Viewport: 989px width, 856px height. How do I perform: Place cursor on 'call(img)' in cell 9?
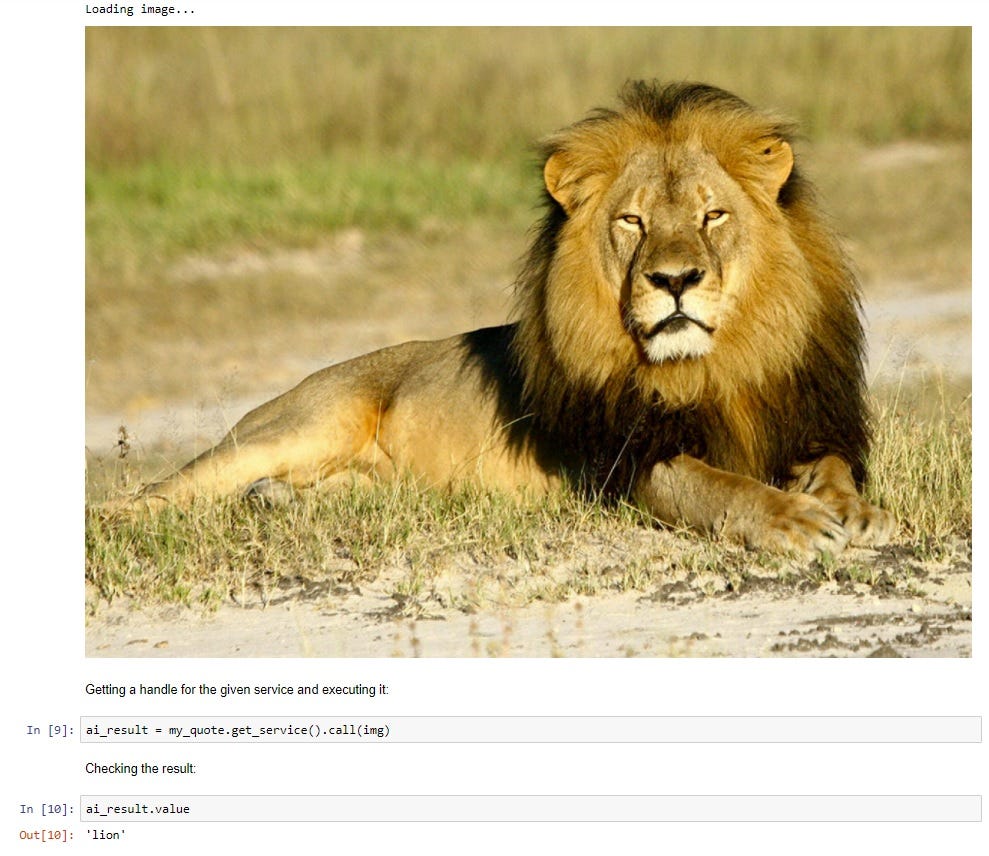tap(359, 730)
